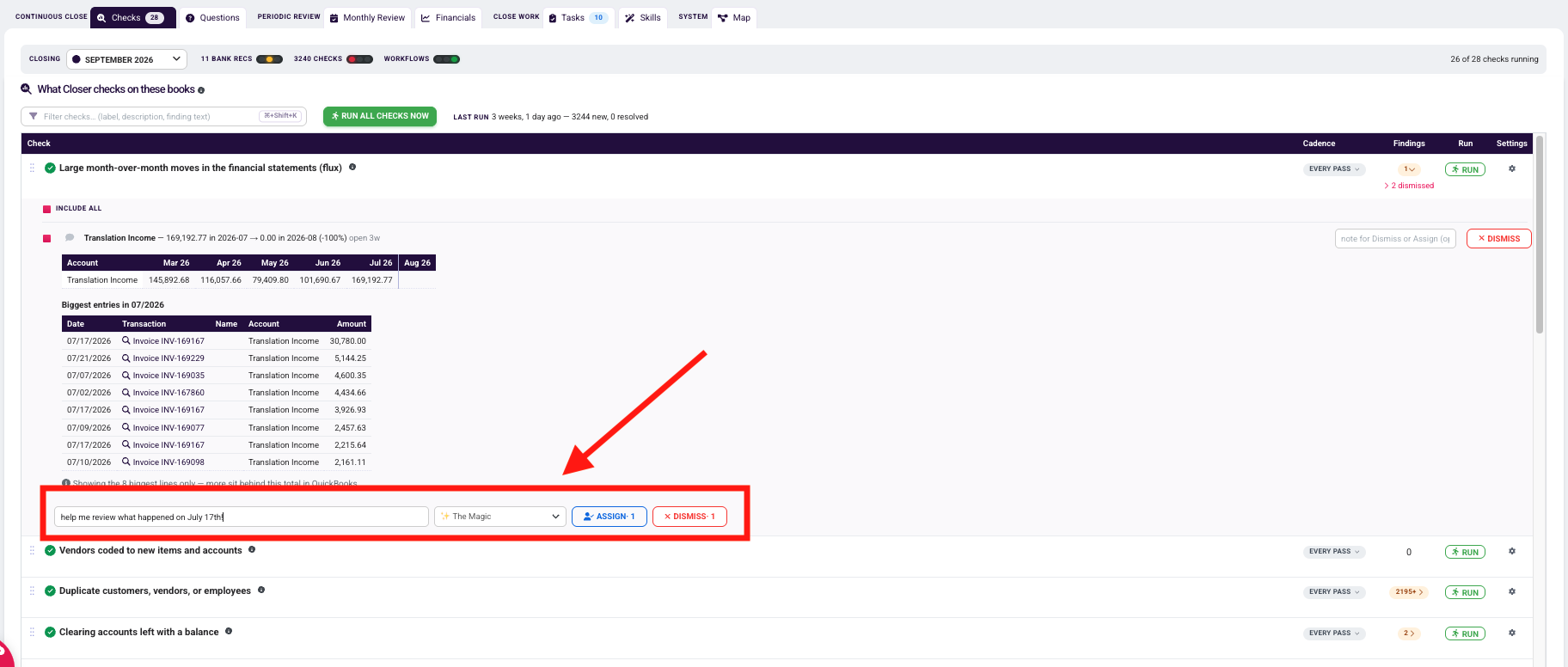Expand the 2 dismissed findings
1568x667 pixels.
tap(1409, 186)
